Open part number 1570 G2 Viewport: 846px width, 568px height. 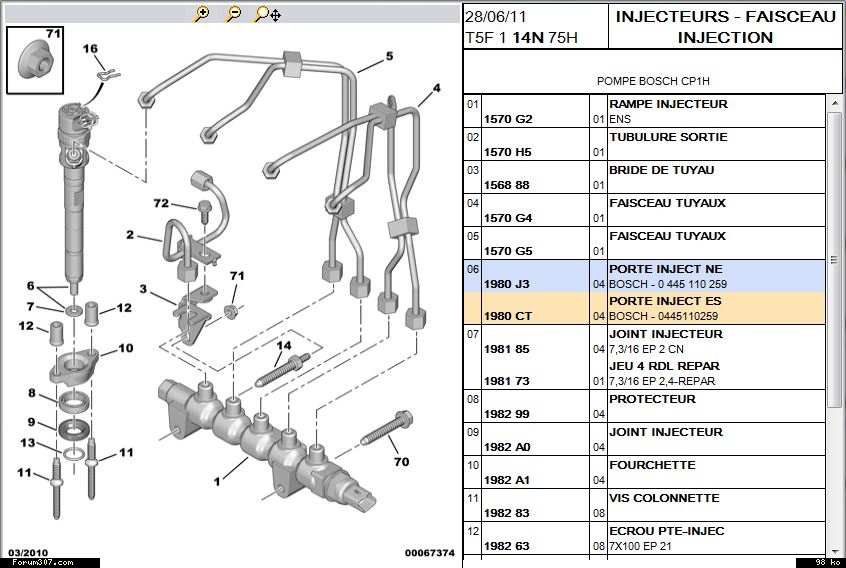[508, 119]
